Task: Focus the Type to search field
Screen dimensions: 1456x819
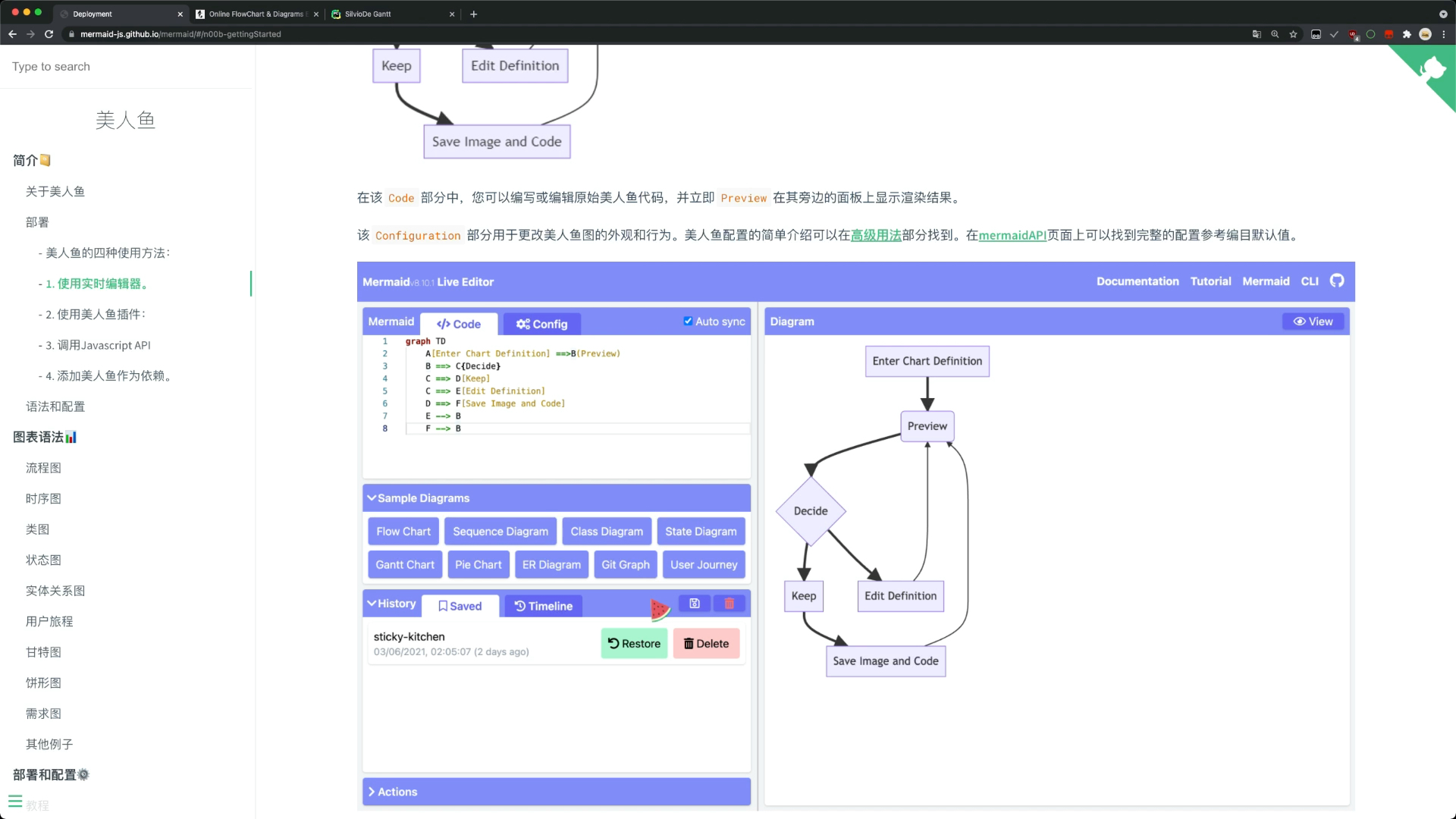Action: [x=127, y=67]
